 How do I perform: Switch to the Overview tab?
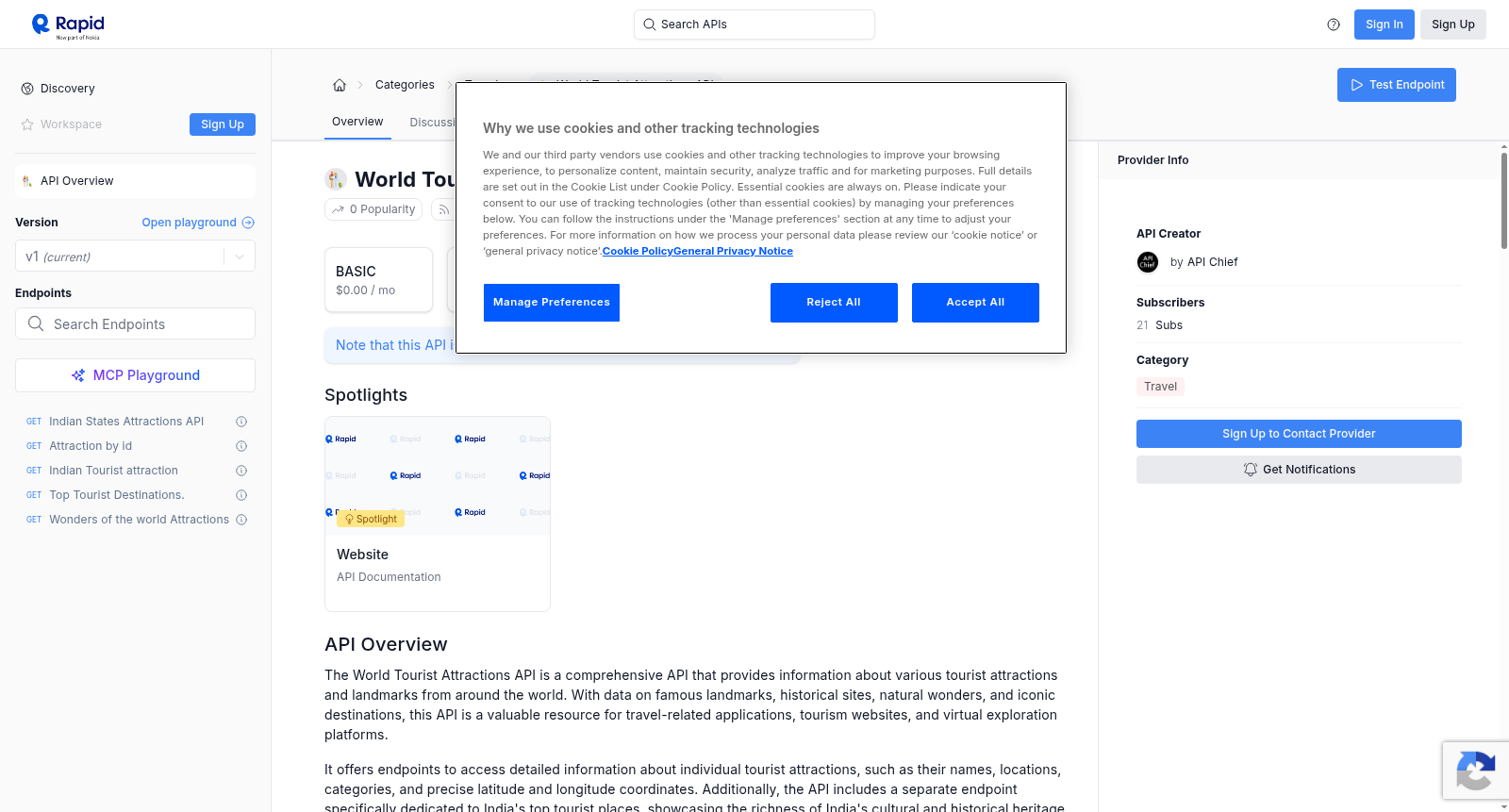click(357, 122)
